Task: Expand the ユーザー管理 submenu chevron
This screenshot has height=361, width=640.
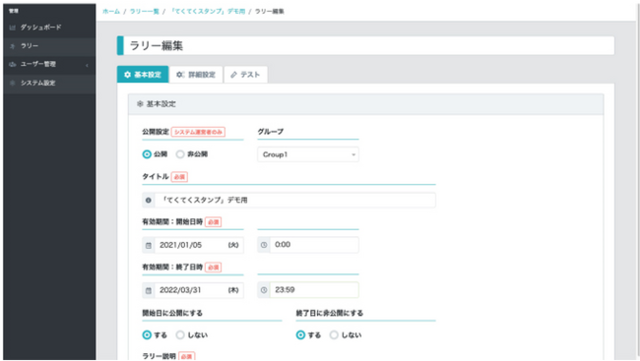Action: click(87, 65)
